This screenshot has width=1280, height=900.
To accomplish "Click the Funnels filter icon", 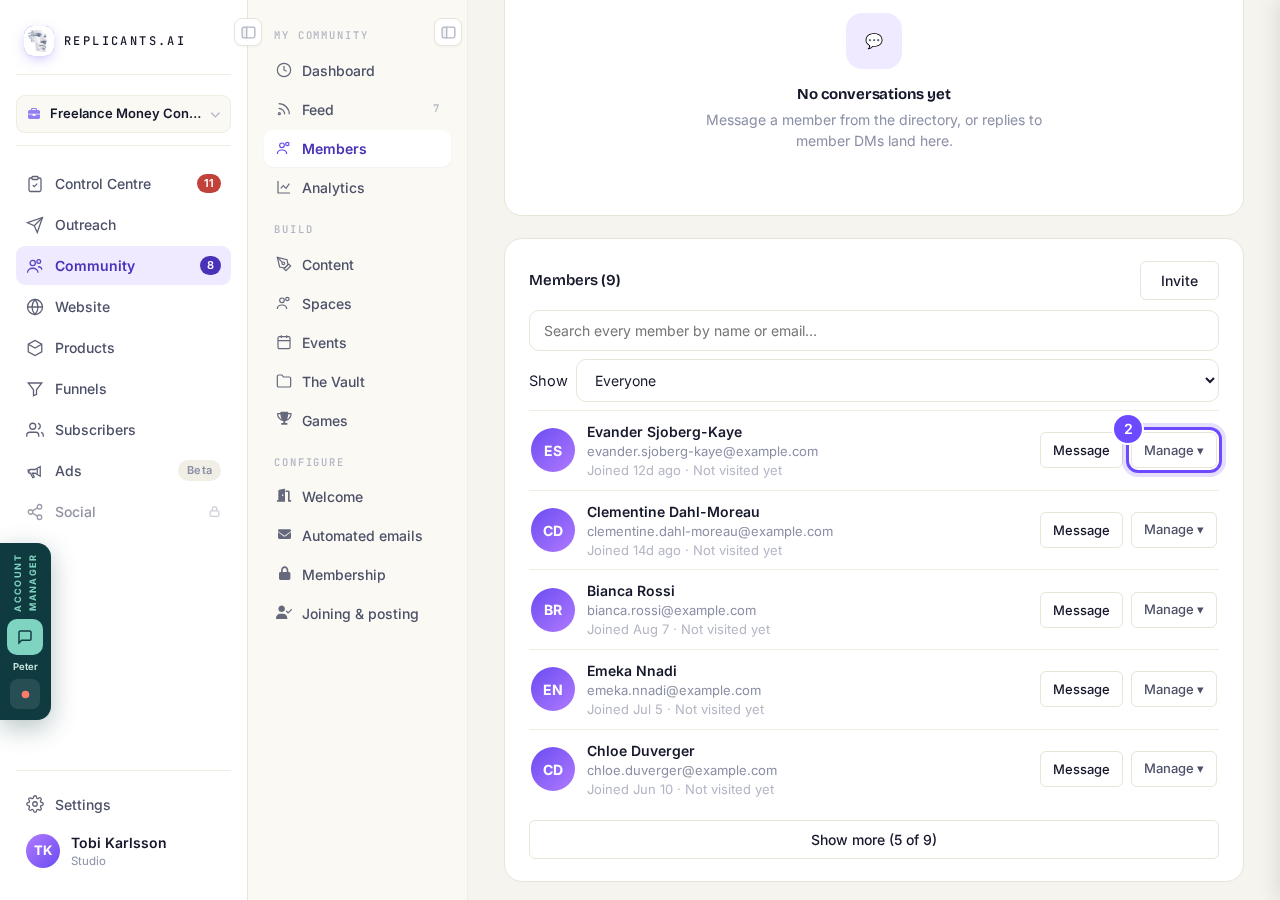I will click(x=35, y=389).
